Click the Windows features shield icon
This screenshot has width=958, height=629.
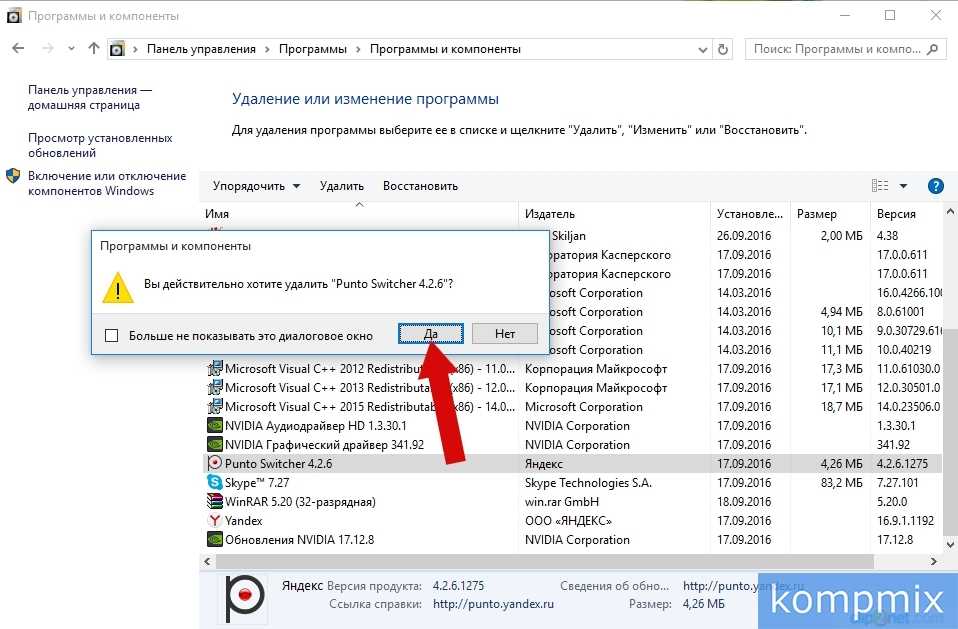point(13,176)
